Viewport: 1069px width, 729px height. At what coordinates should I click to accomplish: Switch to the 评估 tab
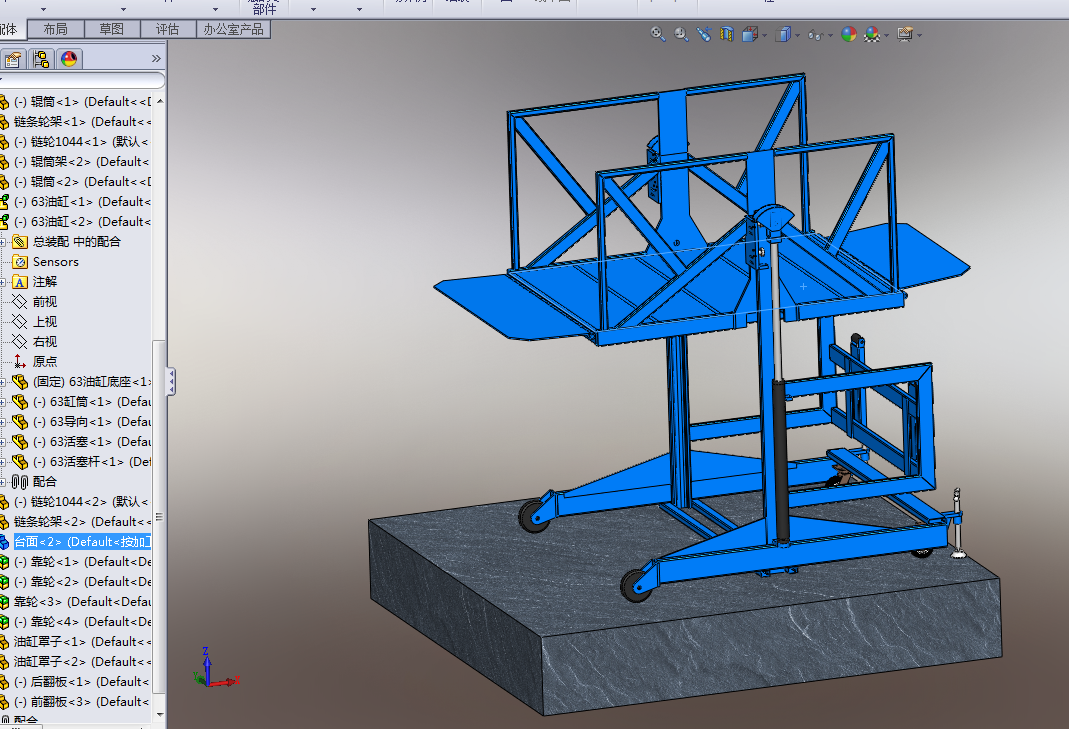(x=167, y=29)
